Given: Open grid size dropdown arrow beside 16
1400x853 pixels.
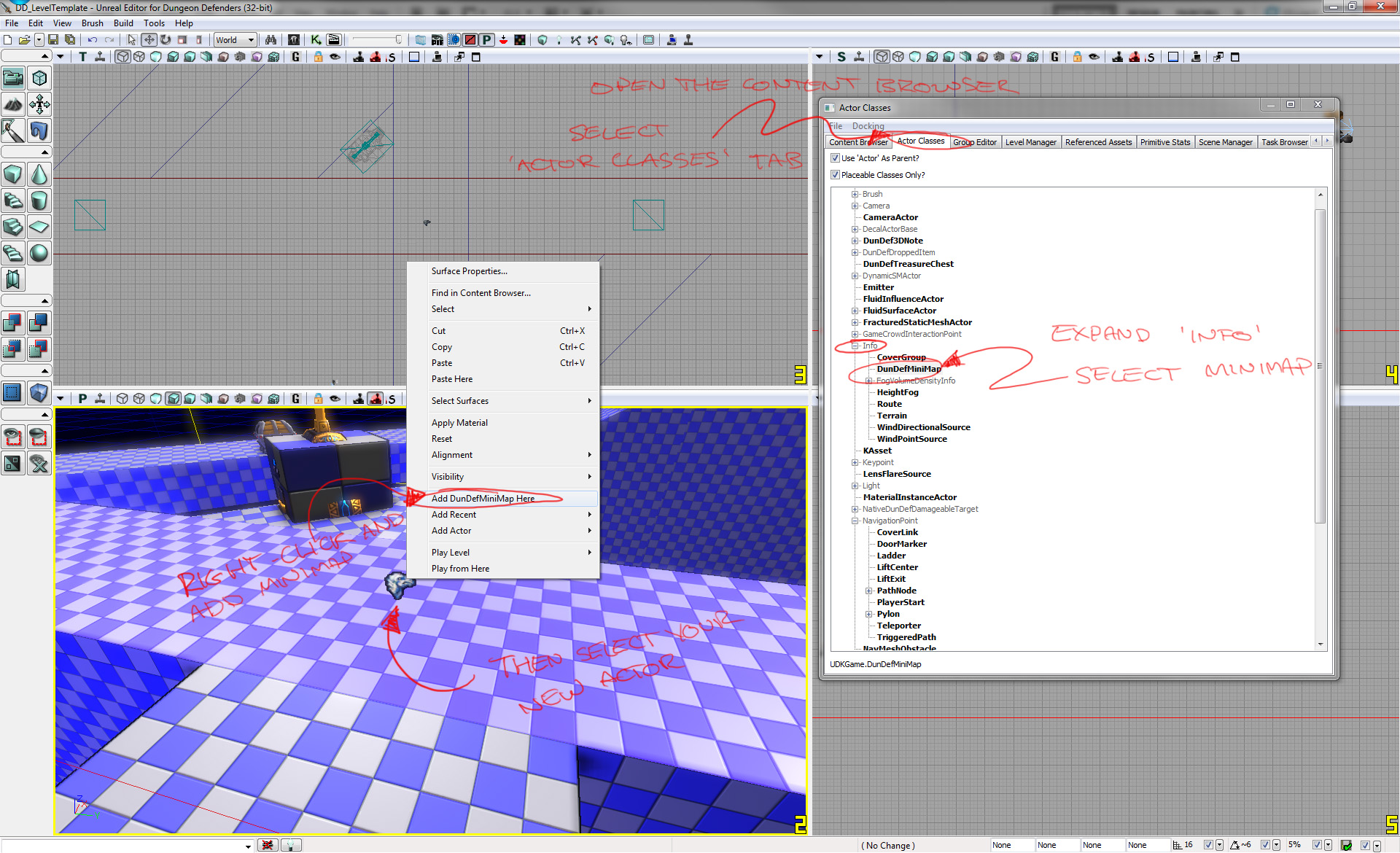Looking at the screenshot, I should point(1219,845).
